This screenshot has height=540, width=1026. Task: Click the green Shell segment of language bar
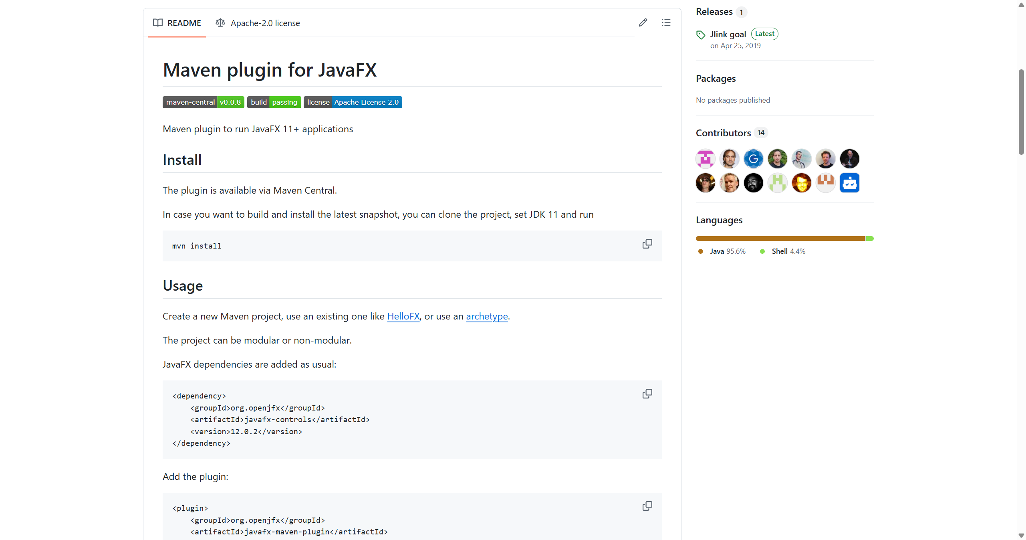[870, 238]
